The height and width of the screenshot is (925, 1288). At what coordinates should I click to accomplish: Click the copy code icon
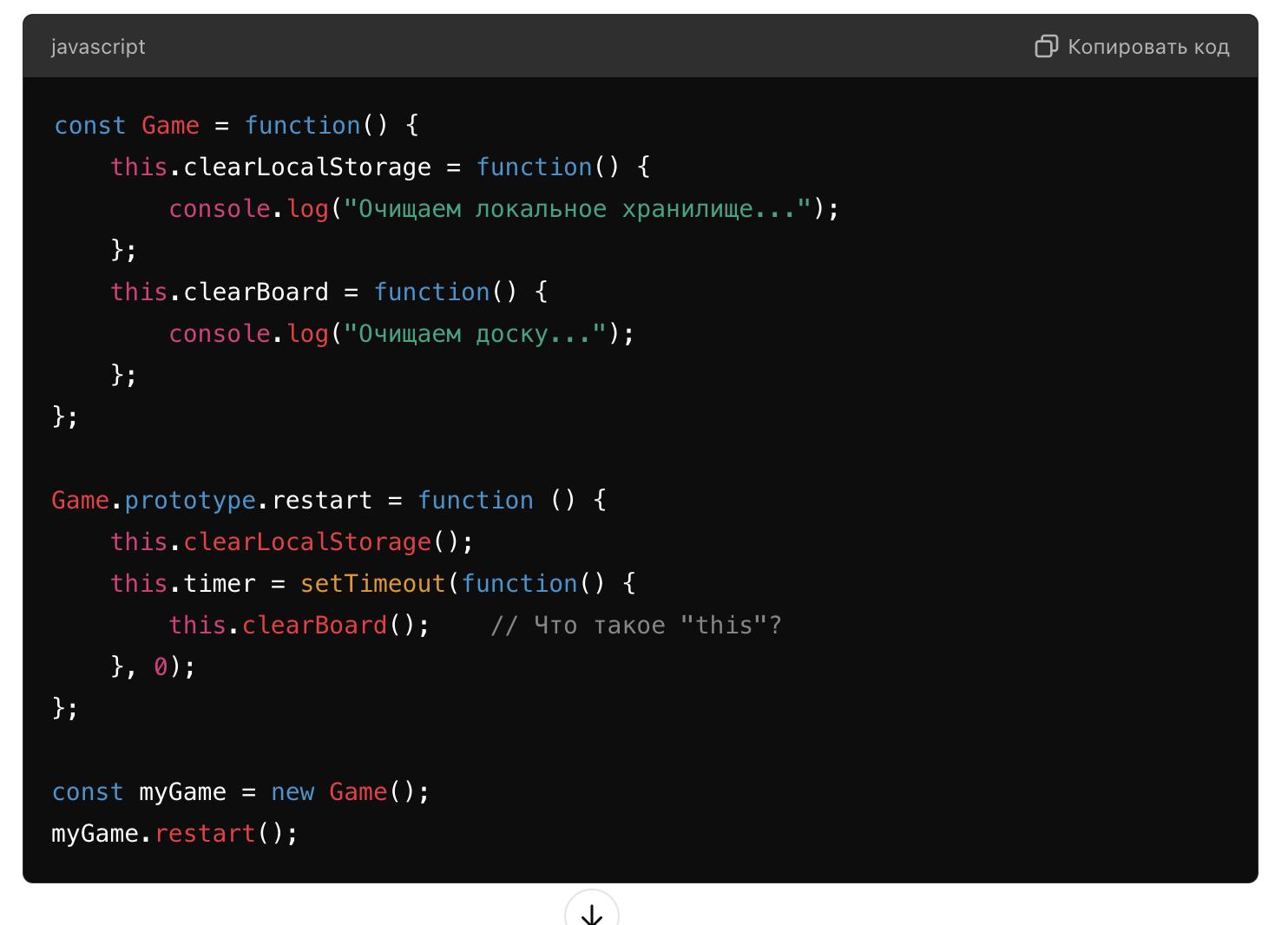[x=1046, y=47]
